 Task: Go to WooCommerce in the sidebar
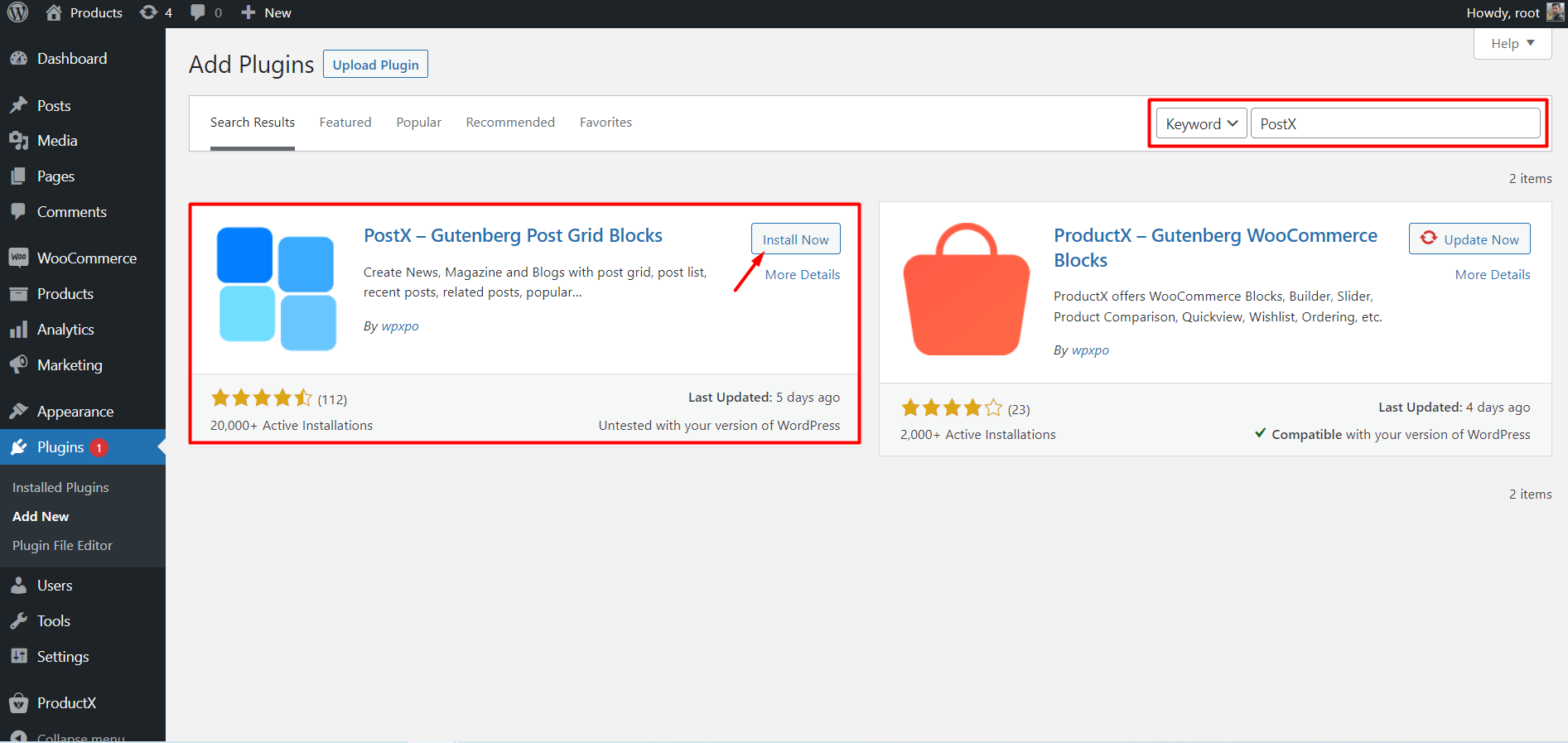tap(86, 258)
